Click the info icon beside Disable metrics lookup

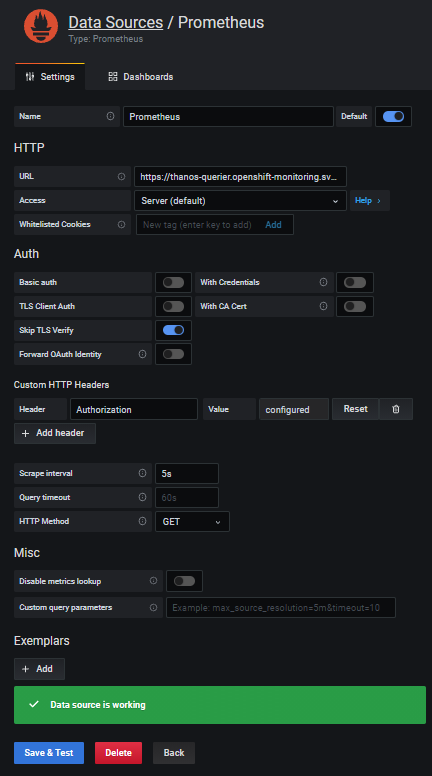coord(153,581)
